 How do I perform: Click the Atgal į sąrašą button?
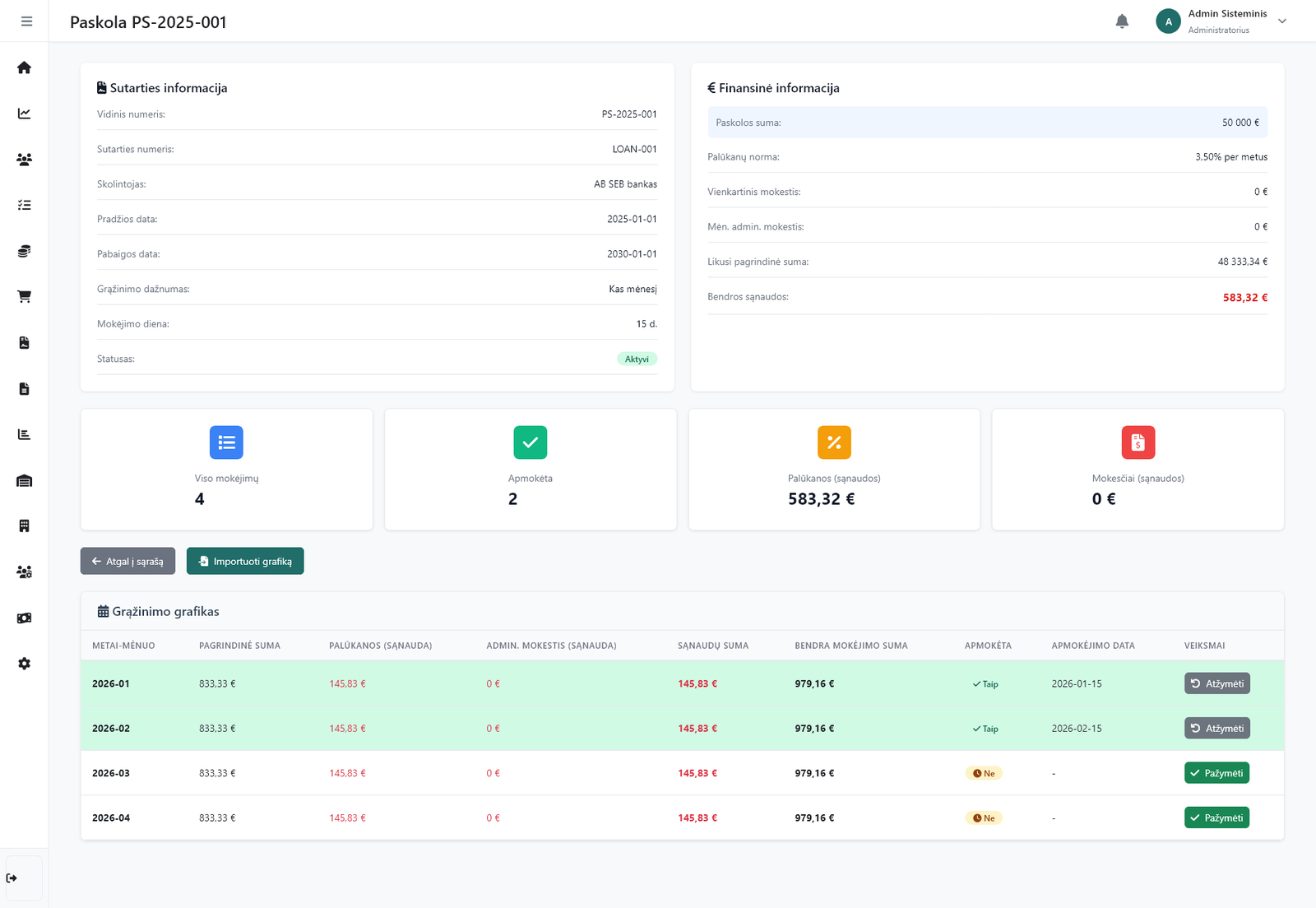[x=127, y=561]
